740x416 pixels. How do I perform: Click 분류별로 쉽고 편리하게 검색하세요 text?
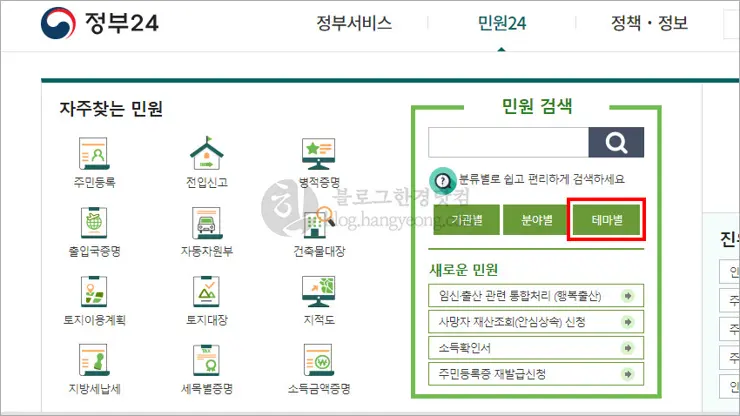point(541,179)
